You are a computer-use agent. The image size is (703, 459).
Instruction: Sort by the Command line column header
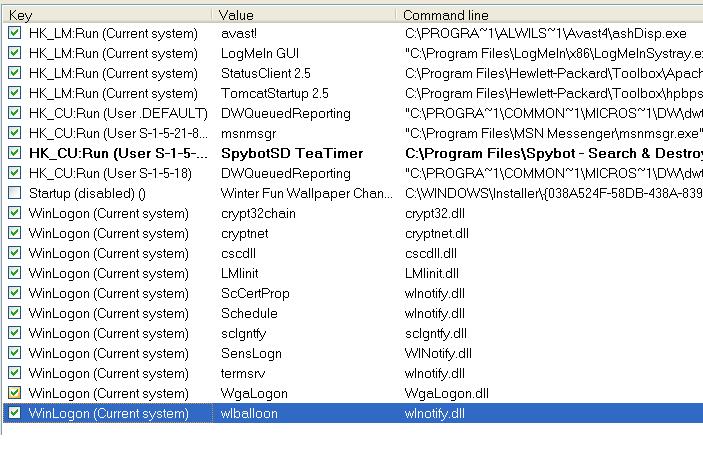tap(550, 15)
